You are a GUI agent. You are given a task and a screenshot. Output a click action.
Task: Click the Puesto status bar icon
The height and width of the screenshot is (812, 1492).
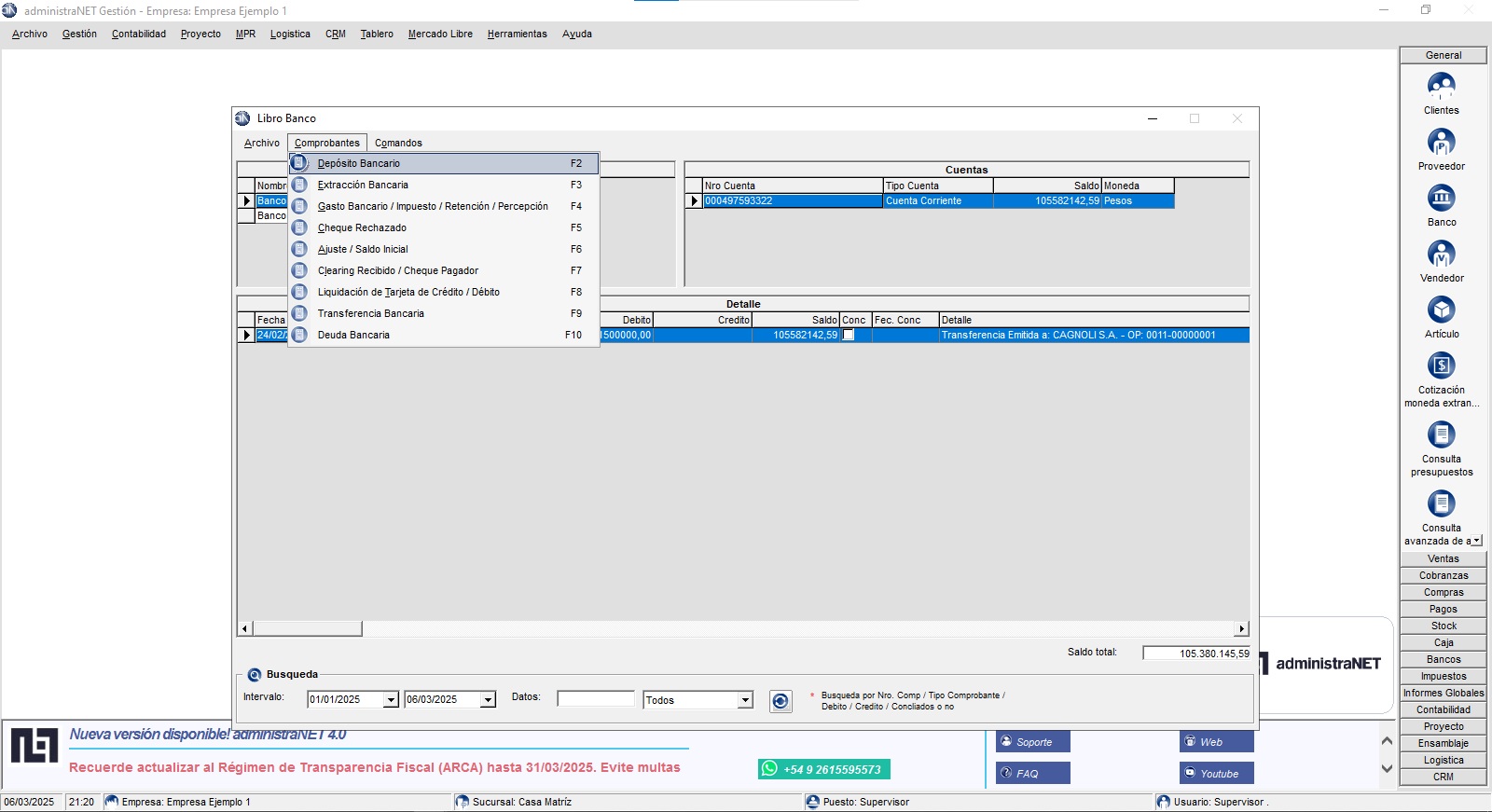812,802
